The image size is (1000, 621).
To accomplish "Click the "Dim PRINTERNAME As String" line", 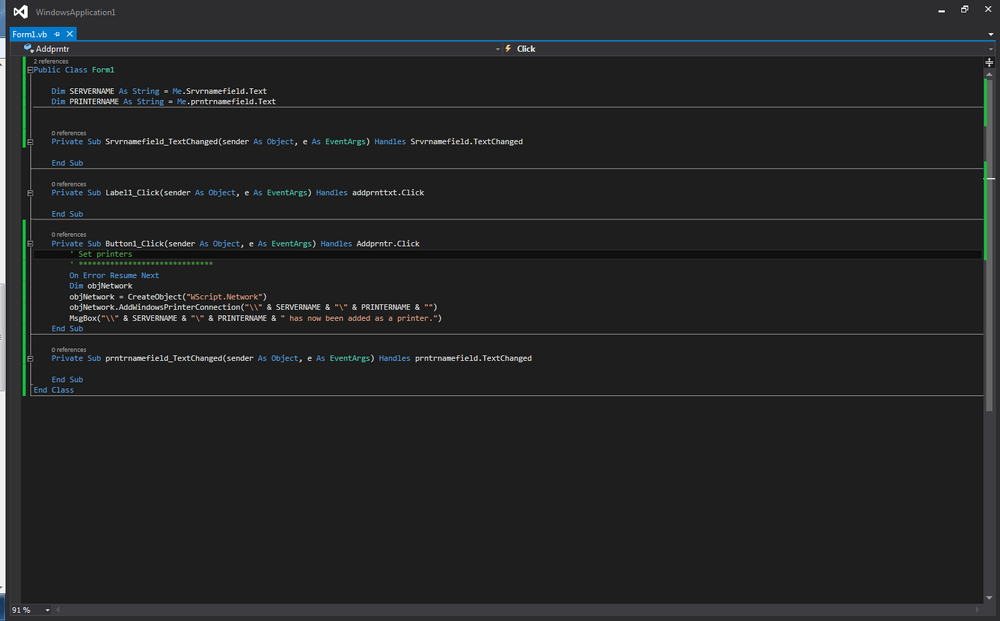I will point(163,101).
